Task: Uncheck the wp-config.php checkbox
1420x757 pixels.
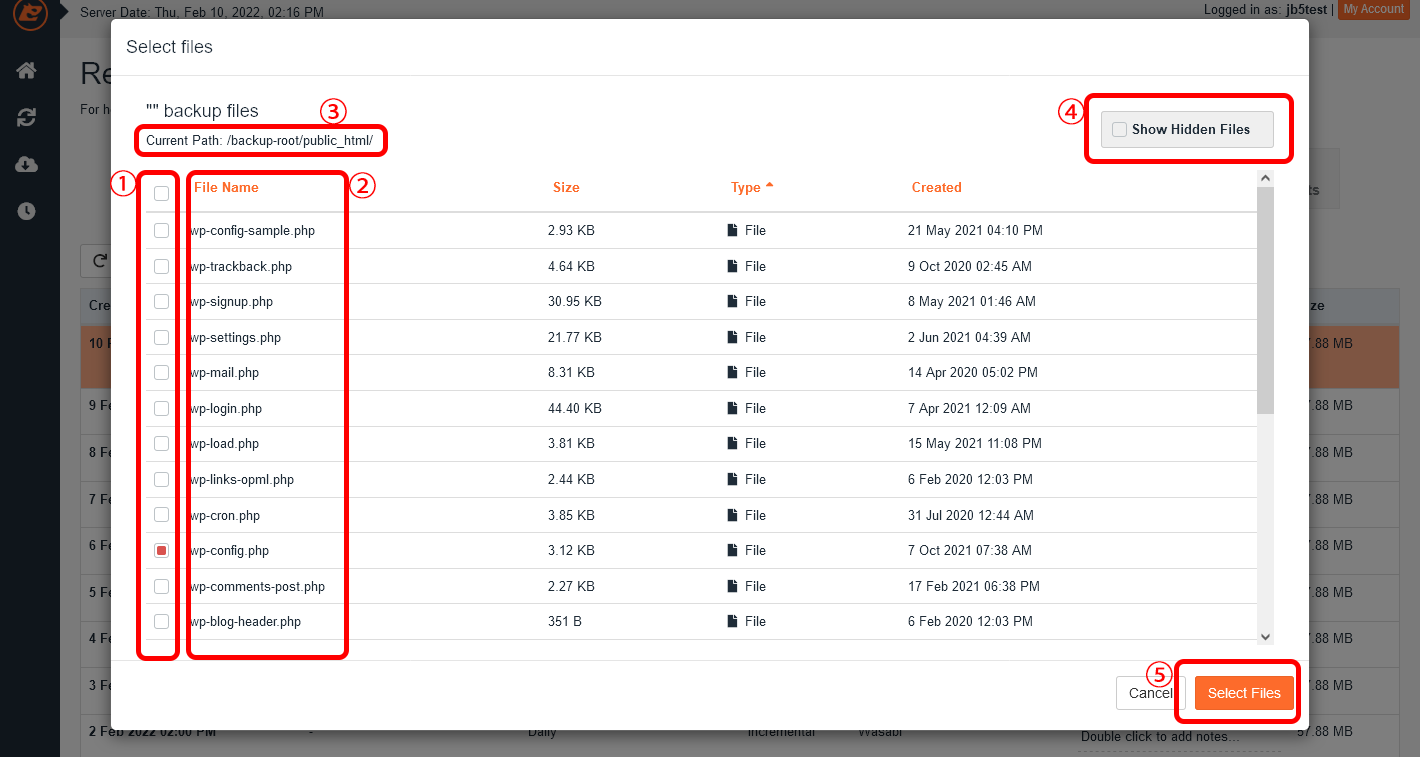Action: [161, 551]
